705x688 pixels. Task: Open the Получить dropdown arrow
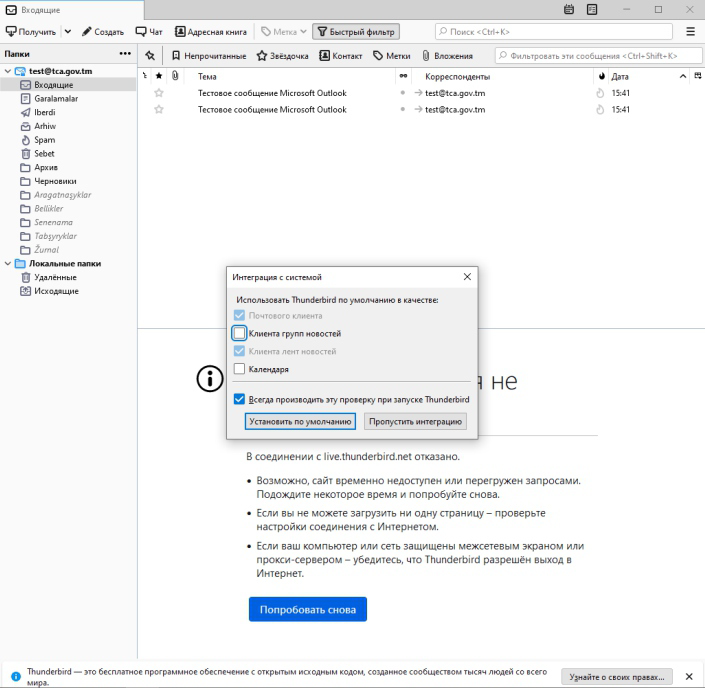(68, 31)
